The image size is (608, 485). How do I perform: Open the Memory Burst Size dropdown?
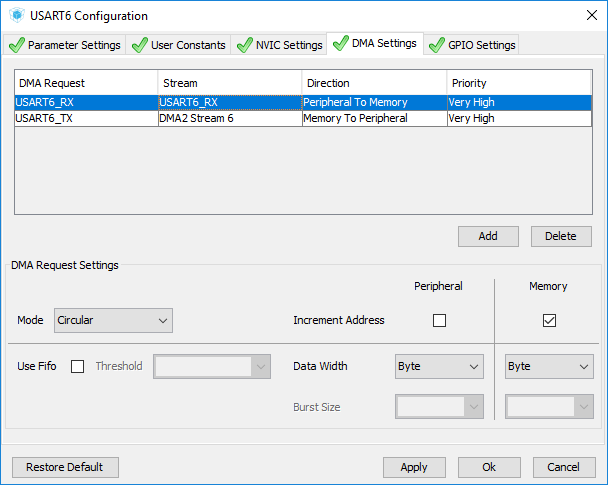pyautogui.click(x=549, y=407)
